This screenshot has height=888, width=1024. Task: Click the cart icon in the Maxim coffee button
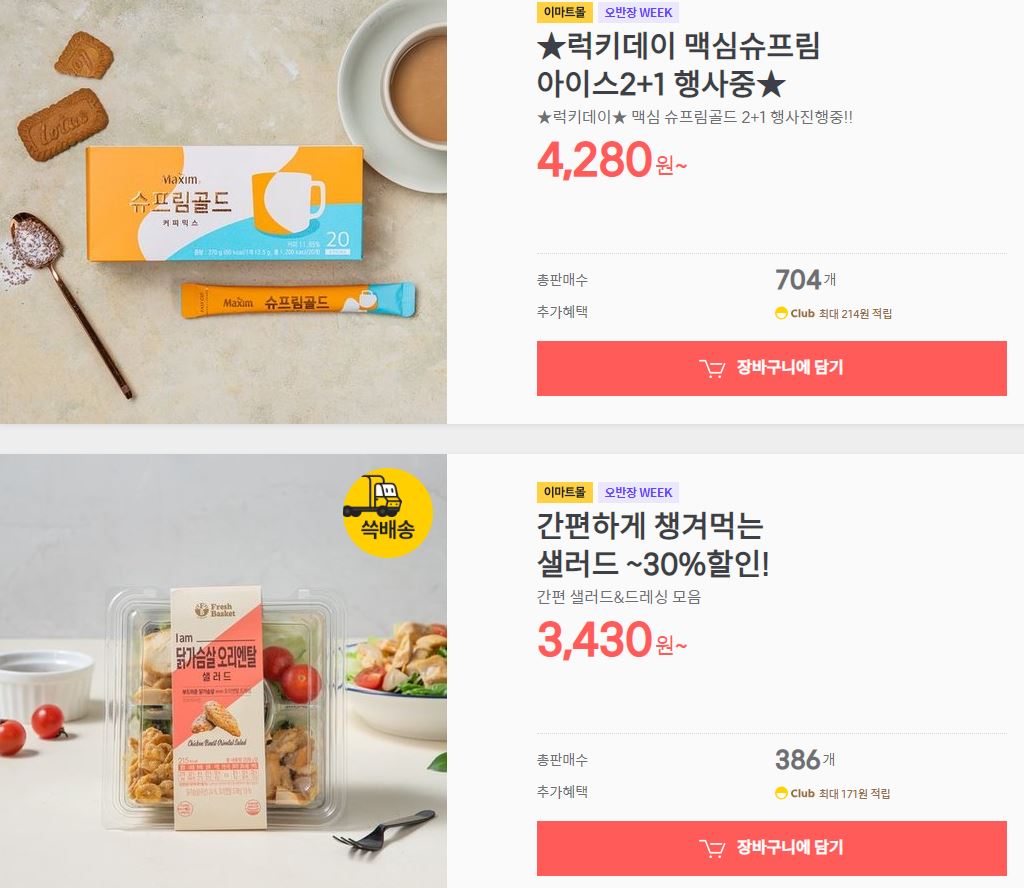(712, 369)
